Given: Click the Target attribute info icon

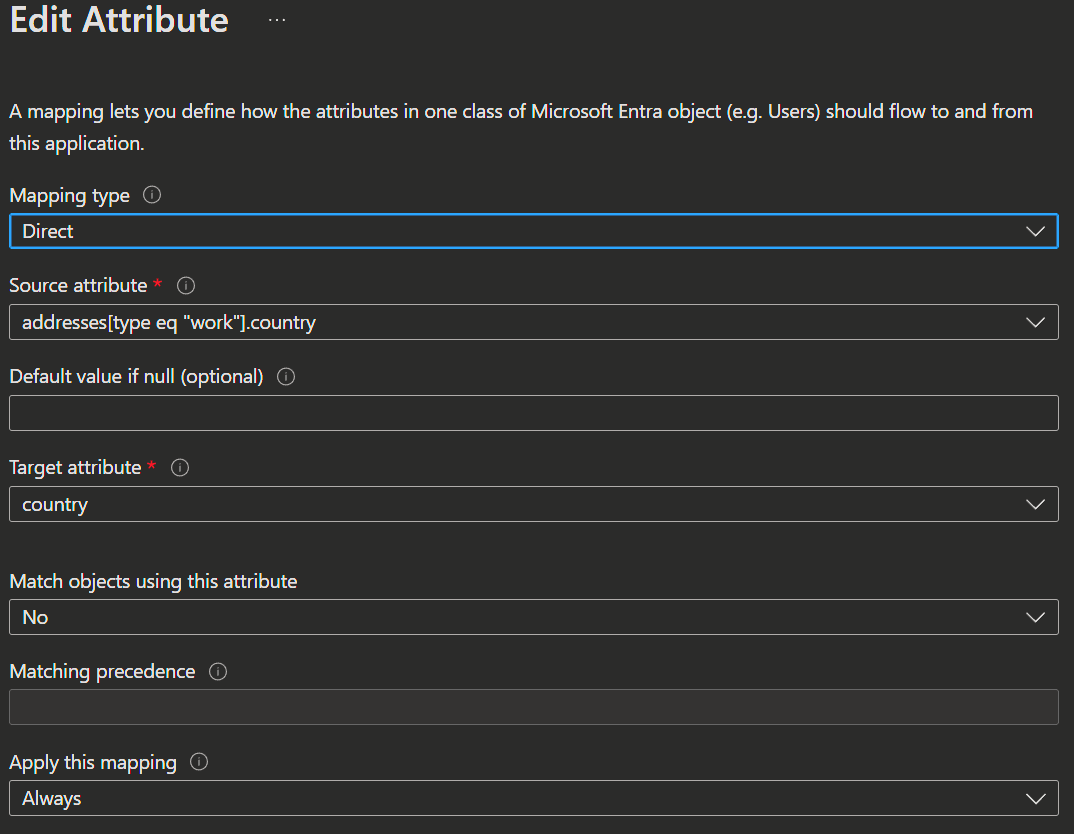Looking at the screenshot, I should click(180, 468).
